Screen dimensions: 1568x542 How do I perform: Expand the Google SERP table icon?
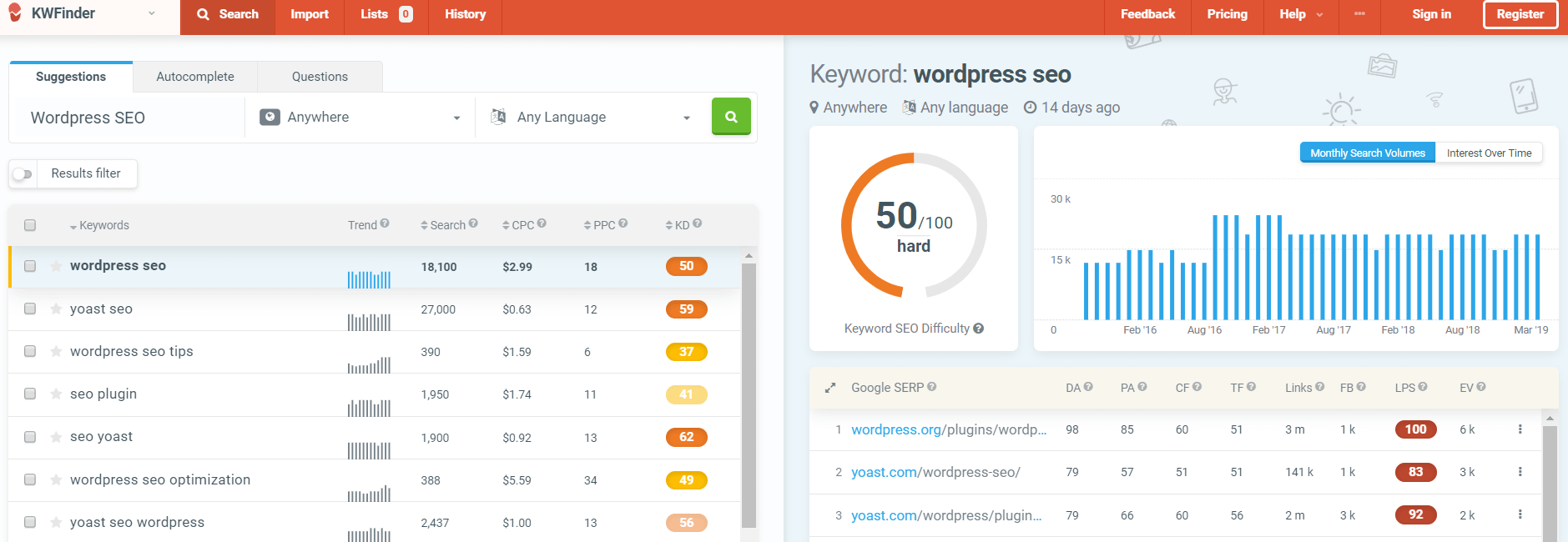pyautogui.click(x=830, y=388)
